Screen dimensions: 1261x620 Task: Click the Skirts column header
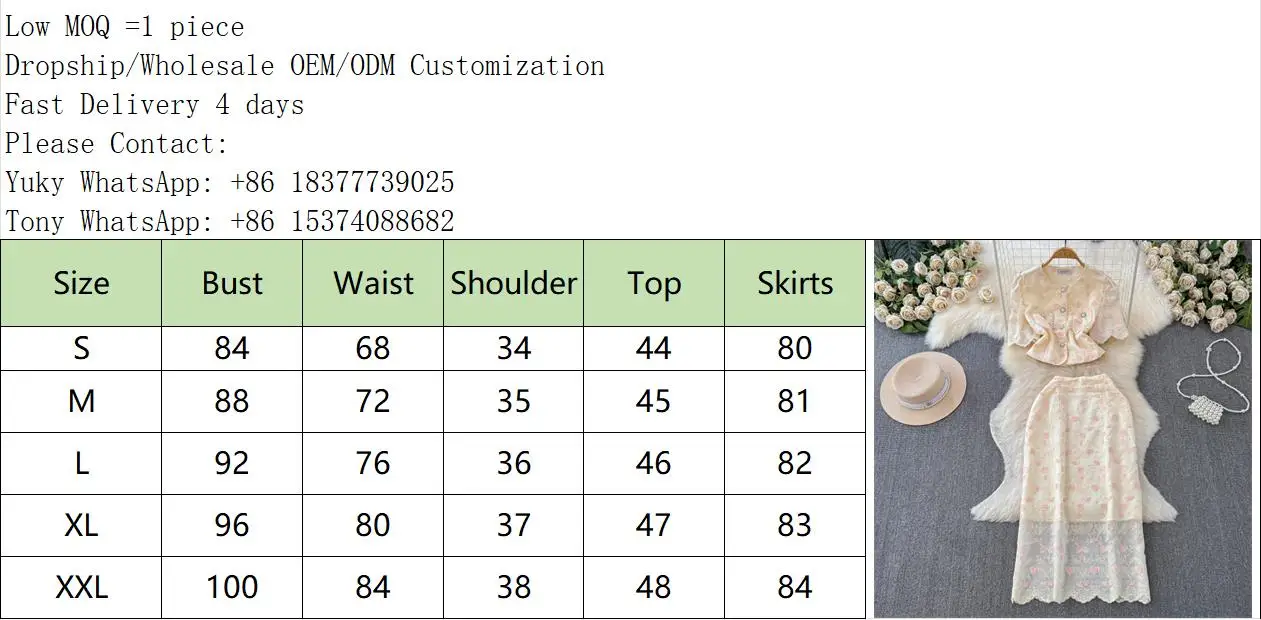pyautogui.click(x=795, y=284)
